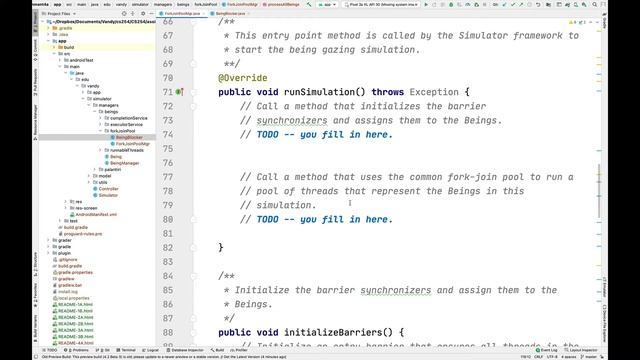Open the TODO tool window
This screenshot has width=640, height=360.
coord(51,350)
